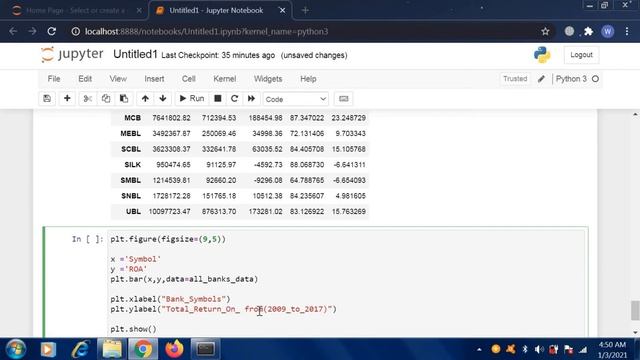Open the File menu

click(54, 79)
